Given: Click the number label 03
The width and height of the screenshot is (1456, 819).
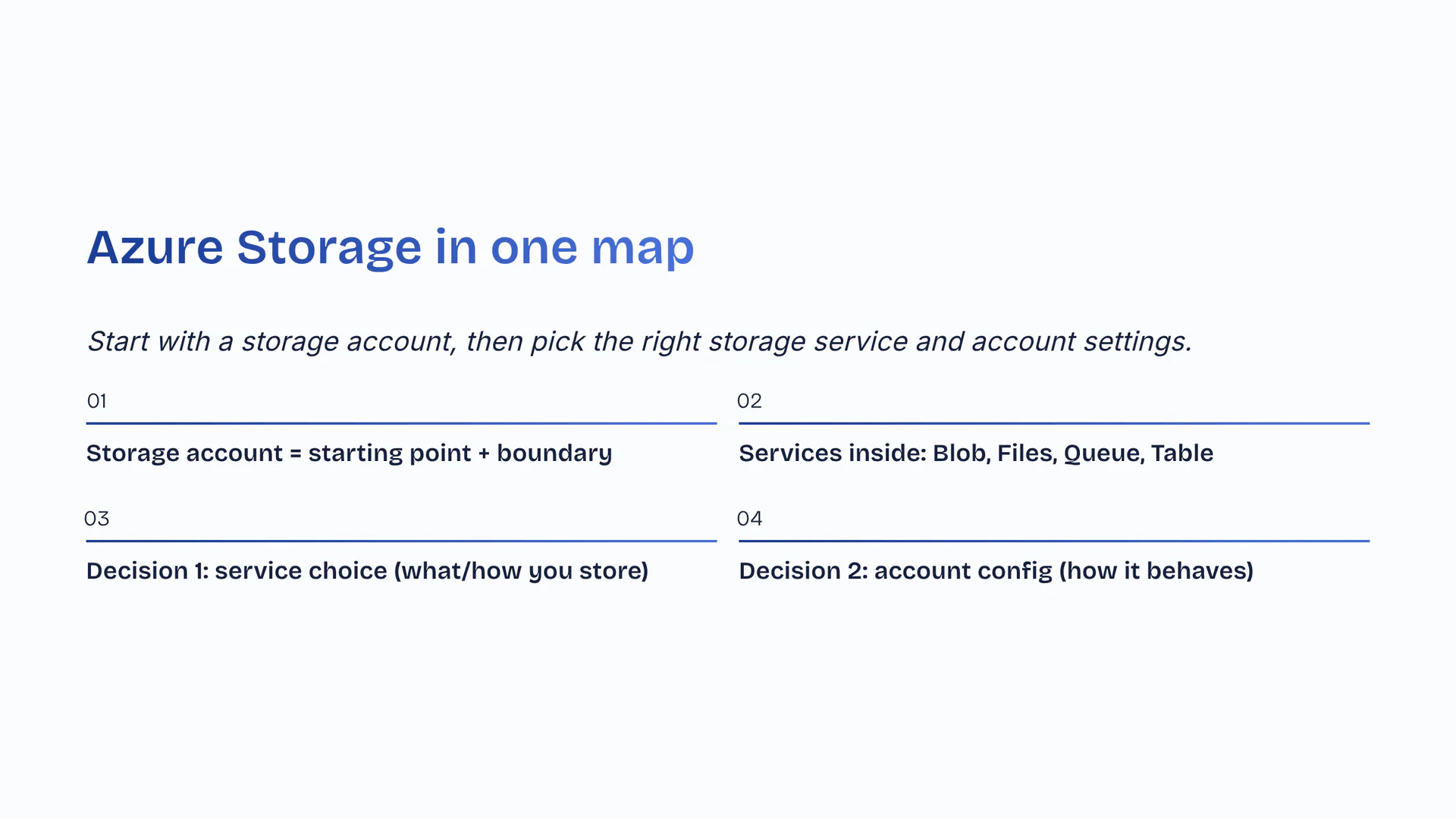Looking at the screenshot, I should 97,519.
